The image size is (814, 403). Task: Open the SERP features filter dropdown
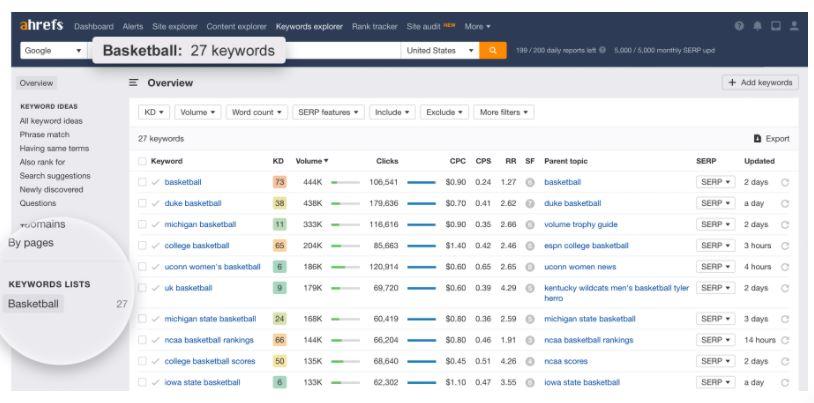click(328, 112)
